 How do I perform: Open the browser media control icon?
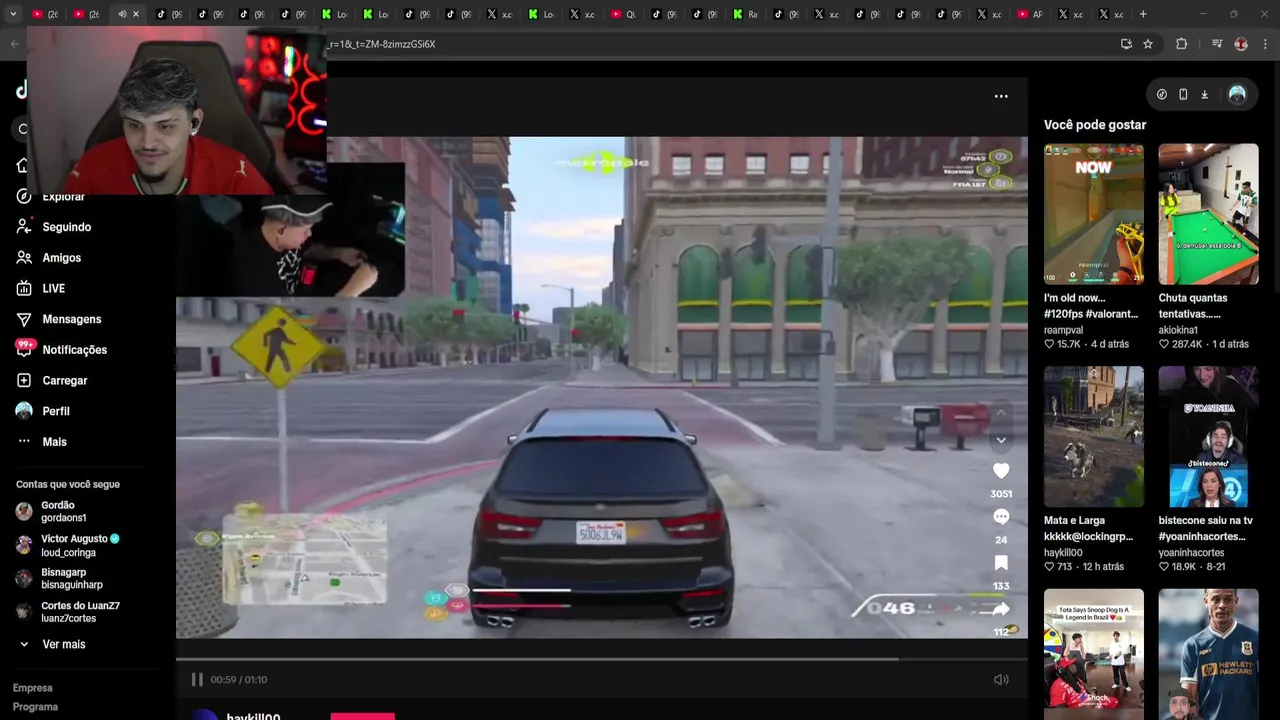click(x=1217, y=44)
